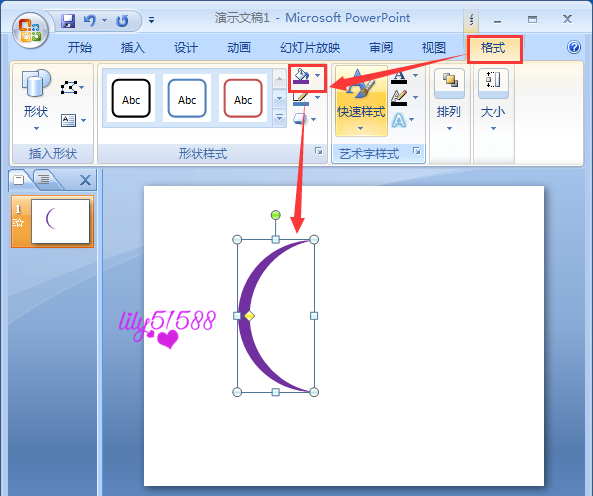The width and height of the screenshot is (593, 496).
Task: Open the 艺术字样式 dialog launcher
Action: point(417,151)
